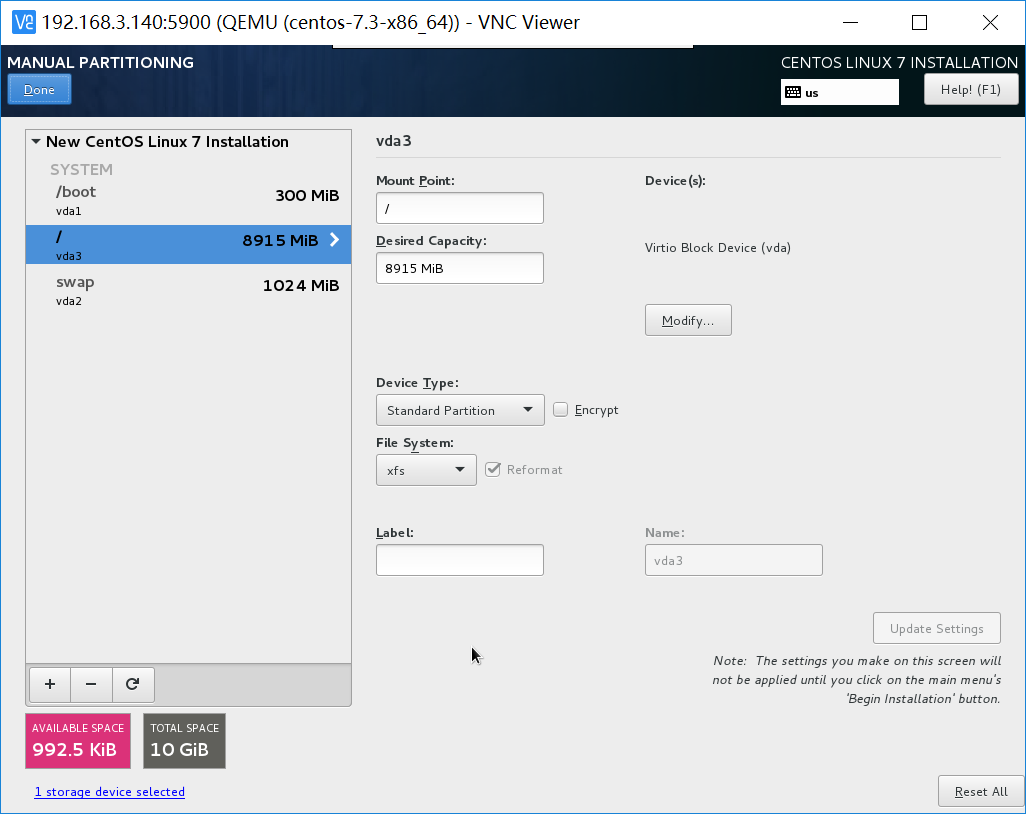Click the Update Settings button
The width and height of the screenshot is (1026, 814).
tap(936, 628)
